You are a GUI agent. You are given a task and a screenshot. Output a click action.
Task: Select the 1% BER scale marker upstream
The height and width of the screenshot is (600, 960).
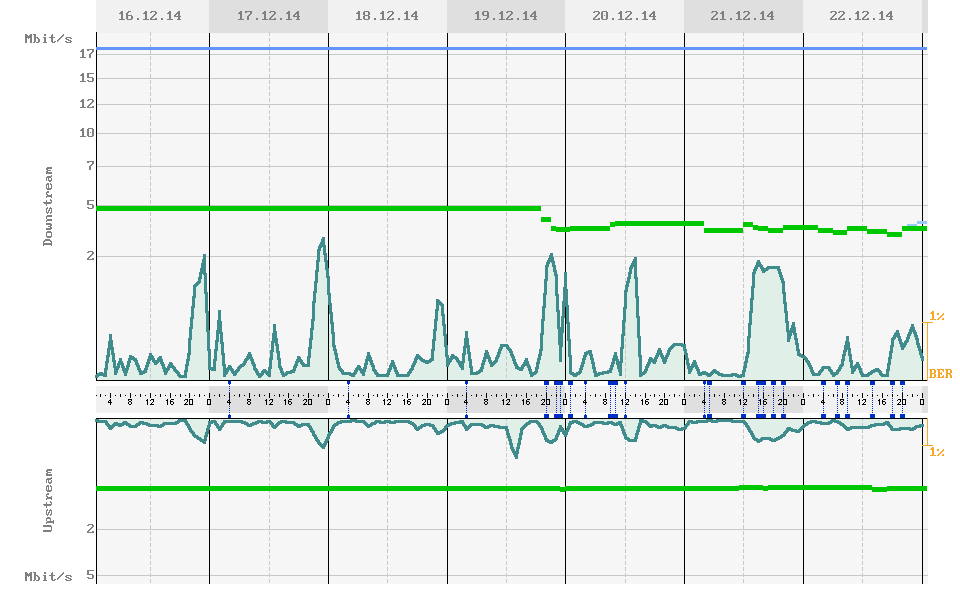[936, 451]
